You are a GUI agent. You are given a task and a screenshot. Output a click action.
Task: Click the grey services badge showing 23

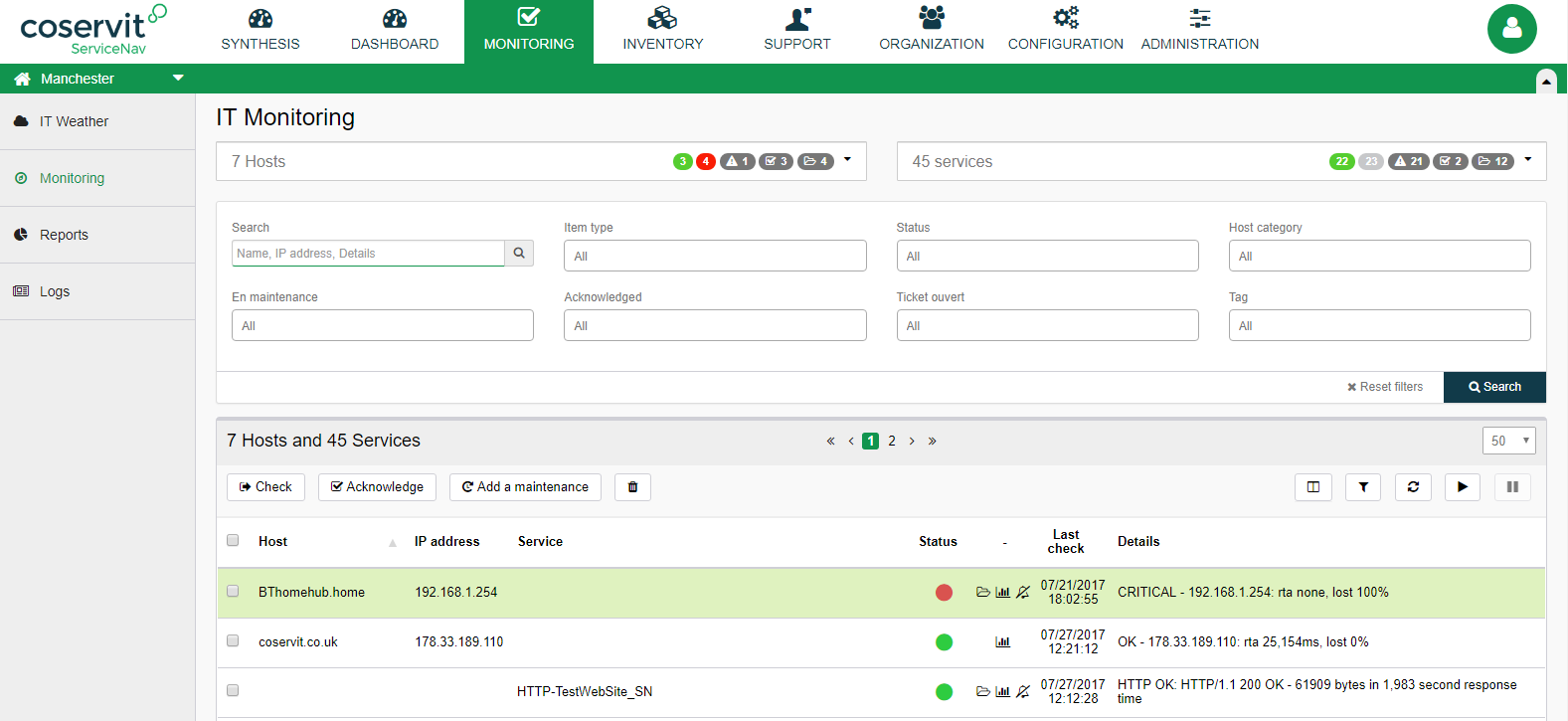pyautogui.click(x=1371, y=161)
